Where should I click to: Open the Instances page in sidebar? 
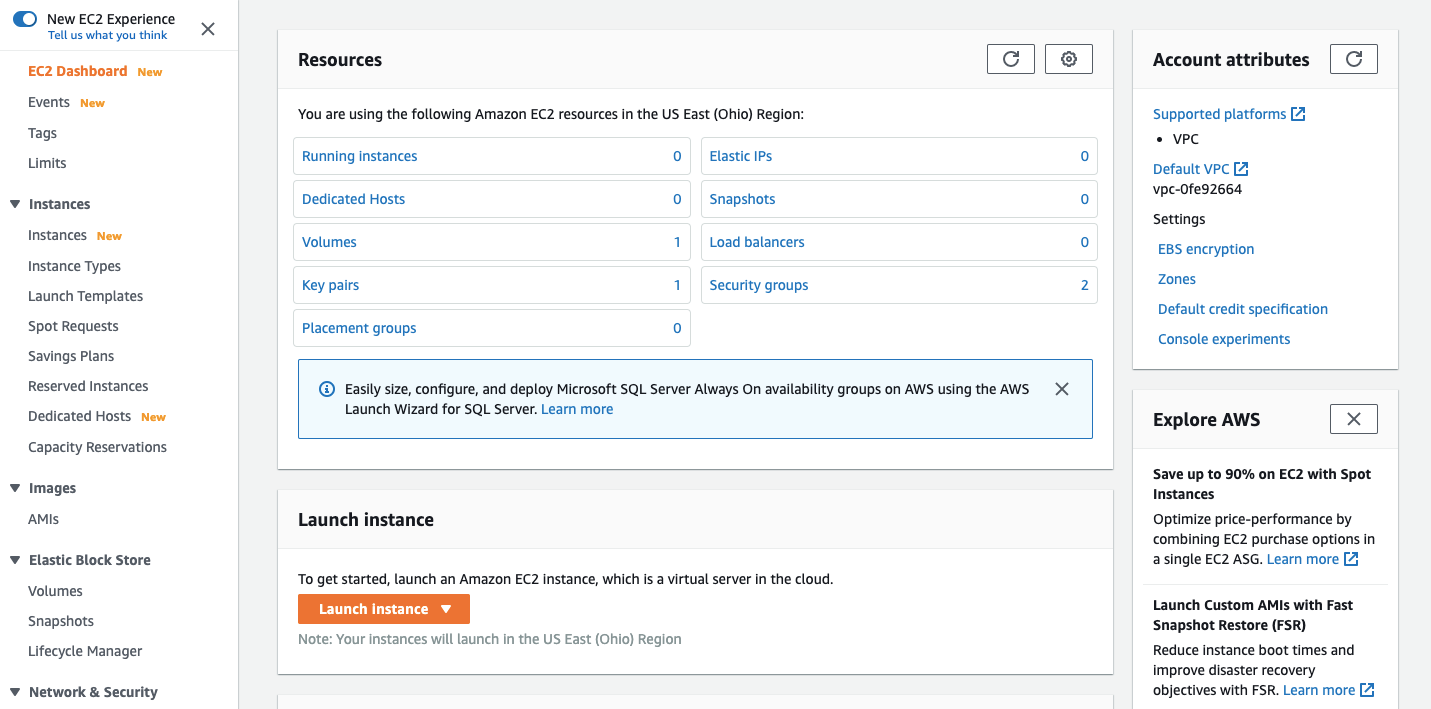[57, 235]
